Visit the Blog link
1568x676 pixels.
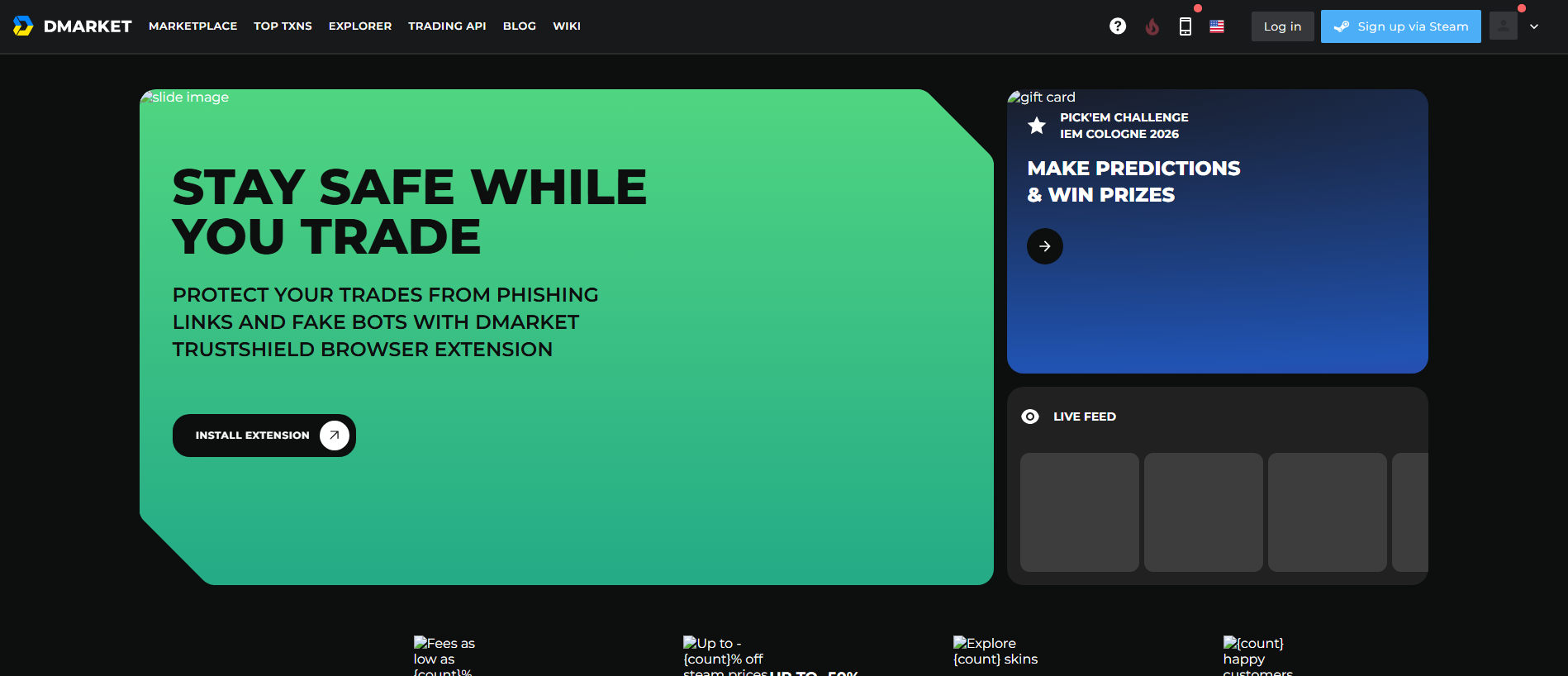520,26
